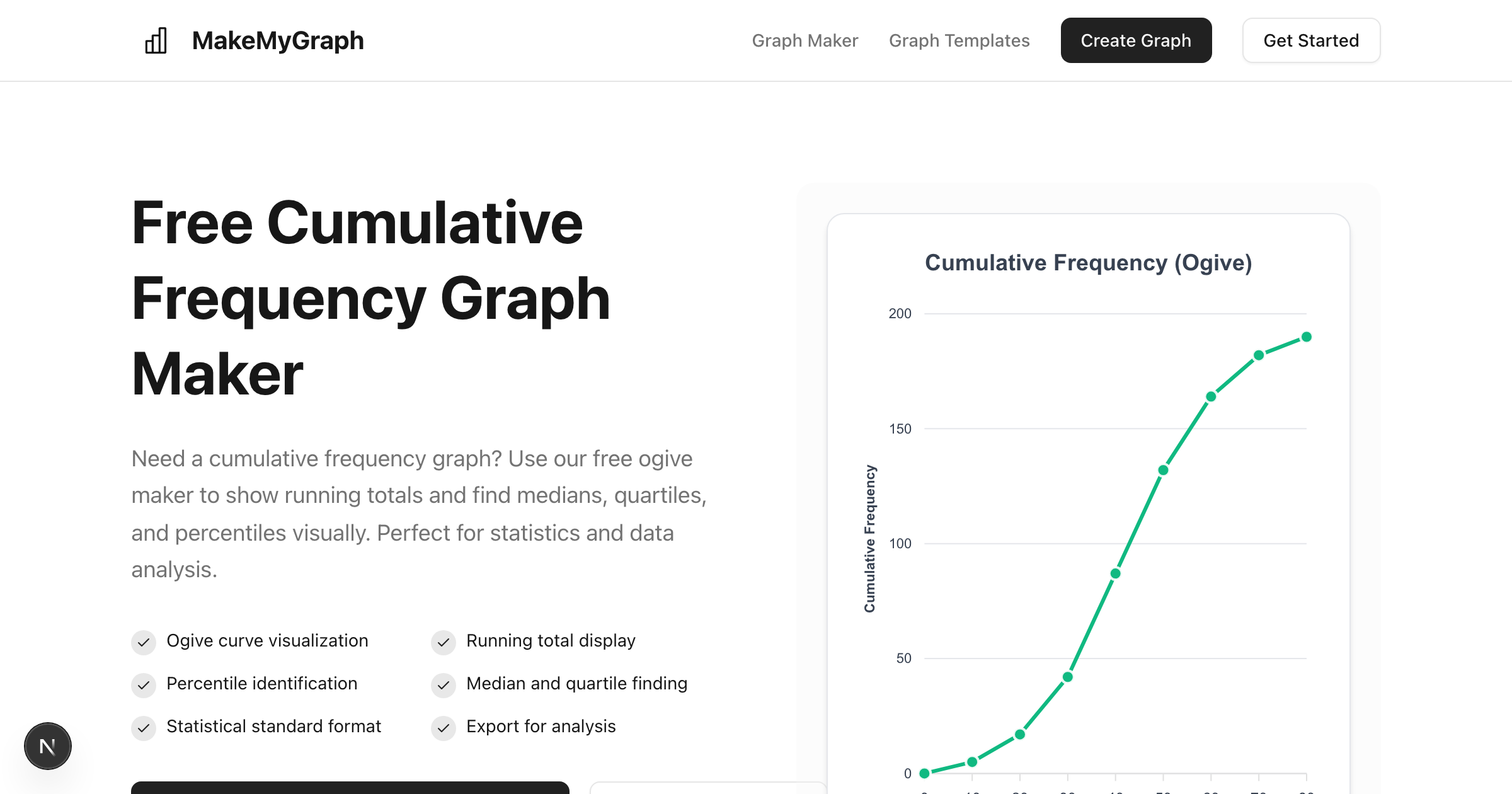Viewport: 1512px width, 794px height.
Task: Click the MakeMyGraph bar chart logo icon
Action: point(156,41)
